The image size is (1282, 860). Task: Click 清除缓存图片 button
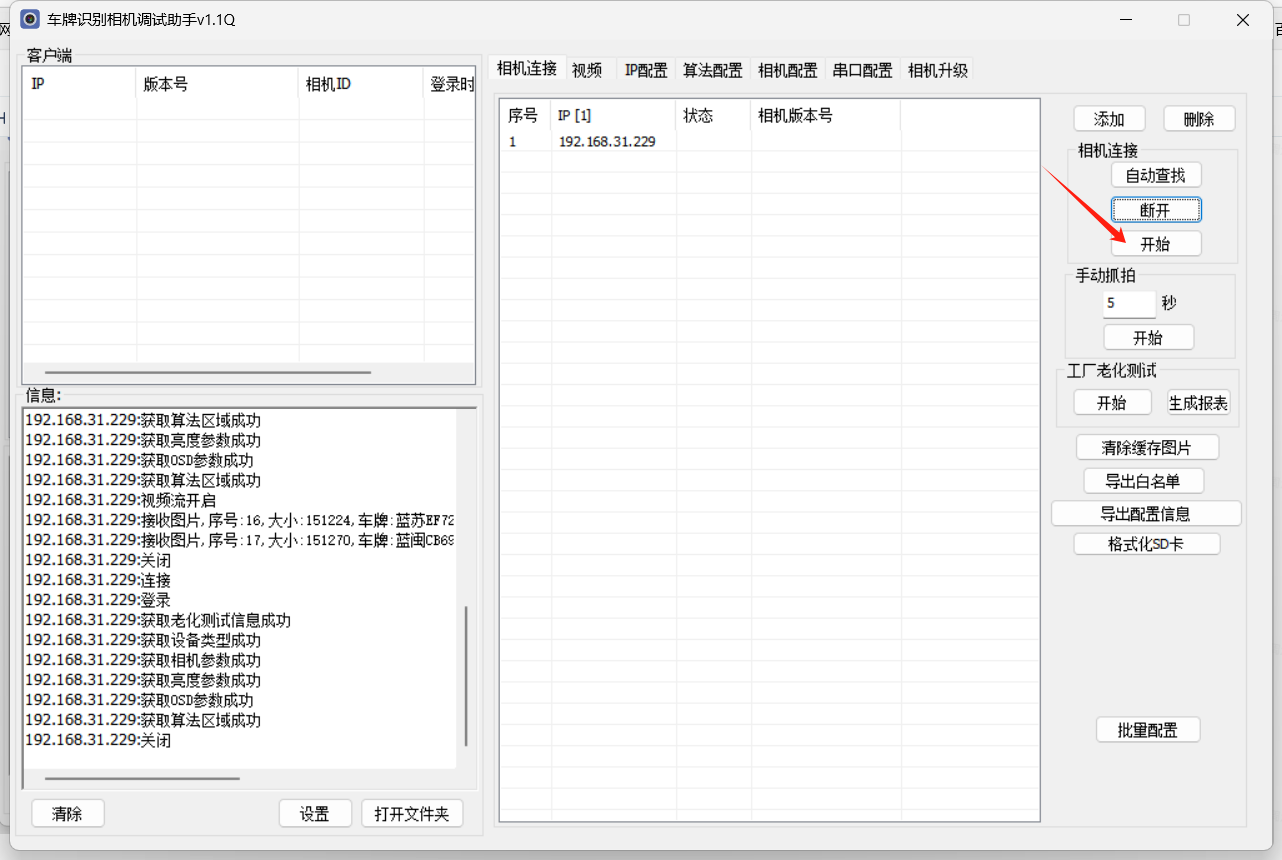click(1148, 447)
